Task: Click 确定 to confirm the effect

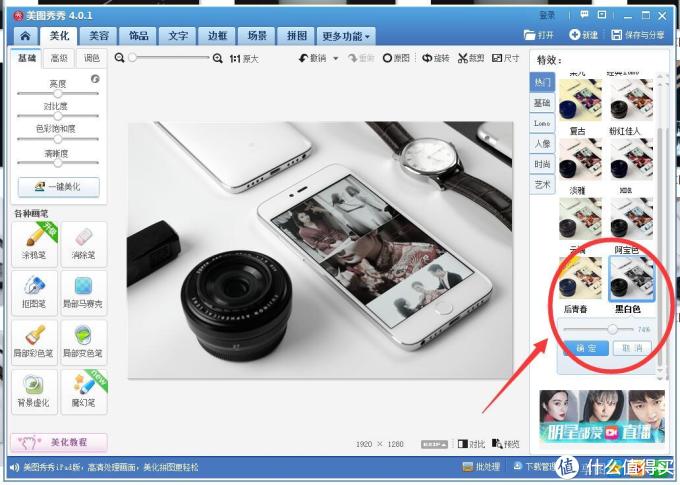Action: [586, 348]
